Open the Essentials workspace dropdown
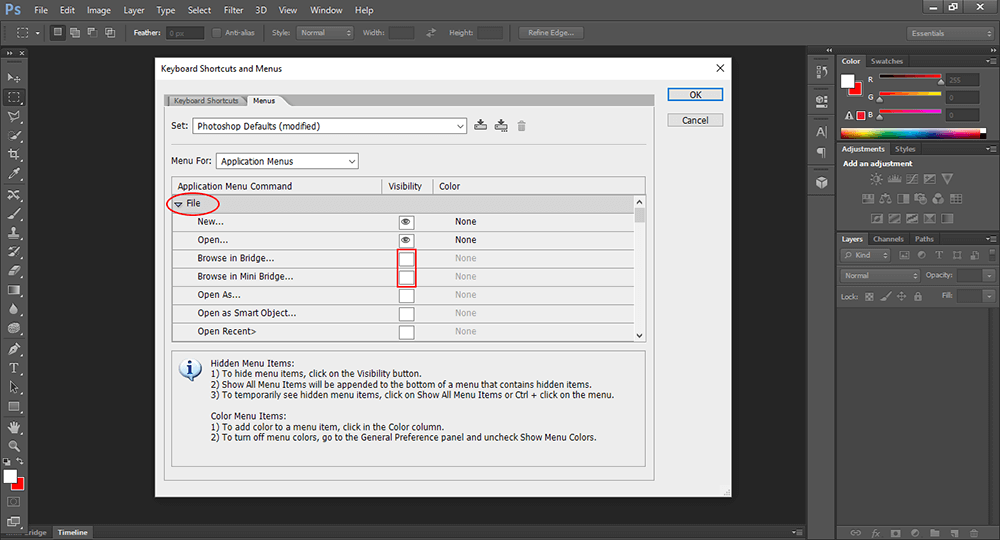Image resolution: width=1000 pixels, height=540 pixels. coord(950,33)
